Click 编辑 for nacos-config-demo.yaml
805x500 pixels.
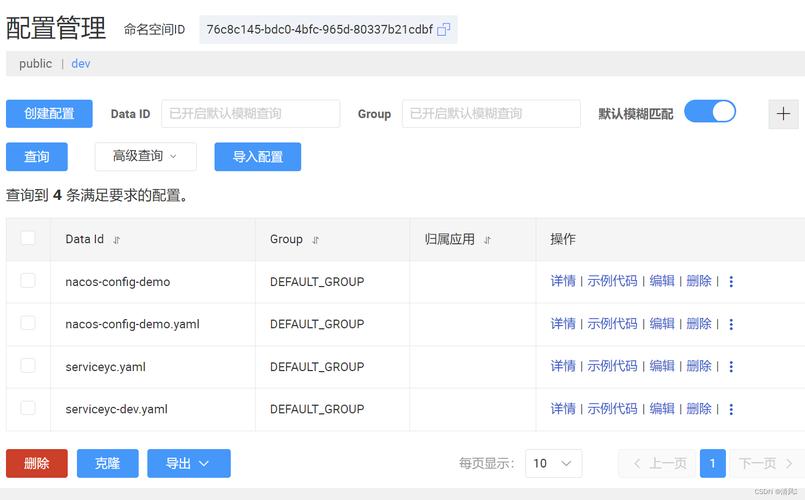click(662, 324)
